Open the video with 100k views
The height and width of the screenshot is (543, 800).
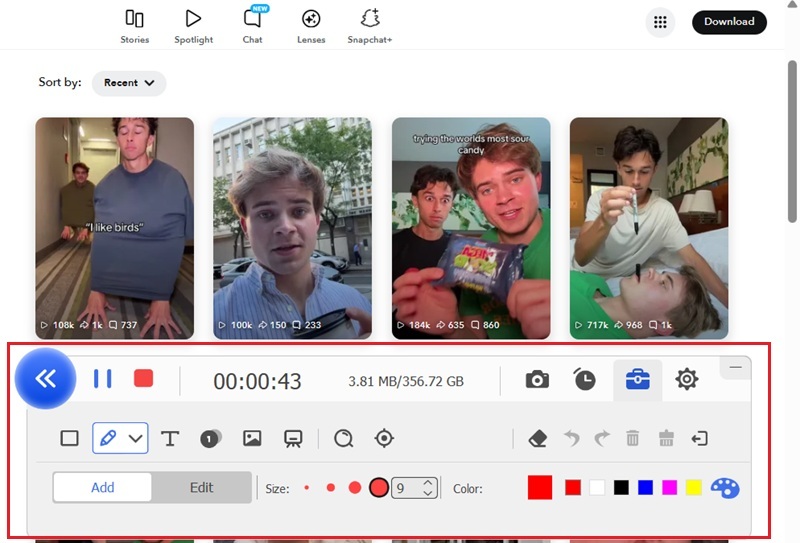(x=292, y=228)
